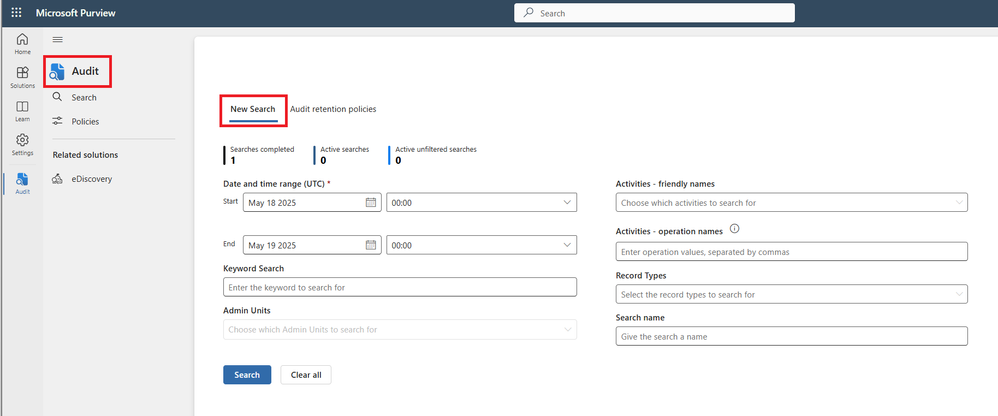Image resolution: width=998 pixels, height=416 pixels.
Task: Click the Start date field May 18 2025
Action: pos(313,202)
